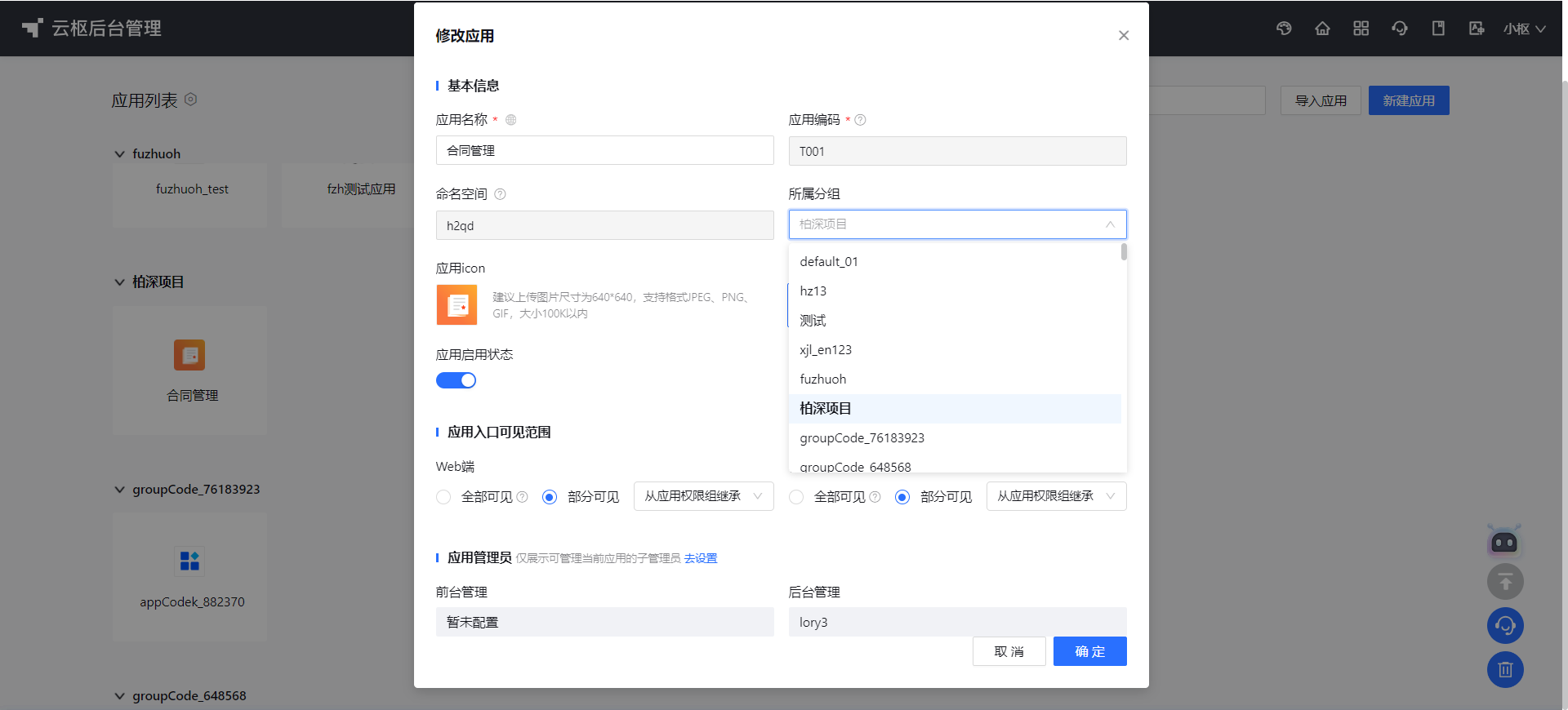
Task: Open the fzh测试应用 app card
Action: [347, 194]
